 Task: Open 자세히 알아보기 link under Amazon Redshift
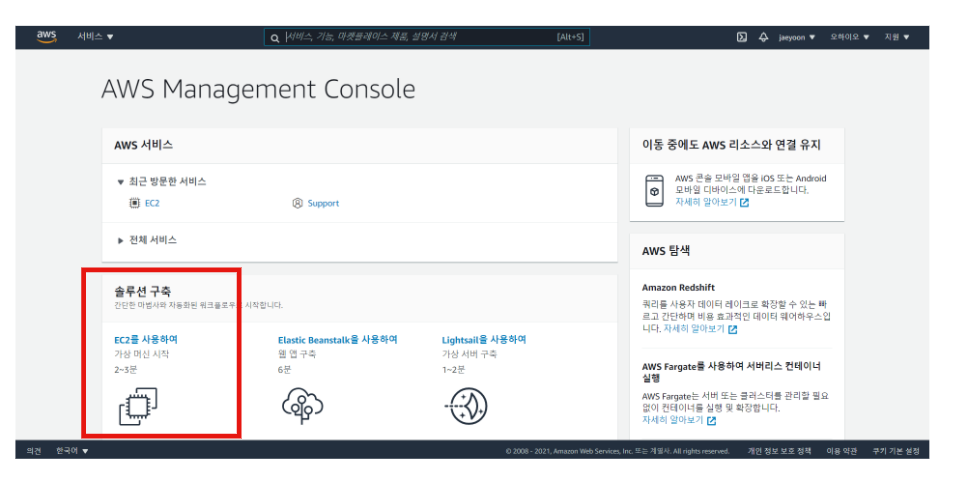pos(693,328)
